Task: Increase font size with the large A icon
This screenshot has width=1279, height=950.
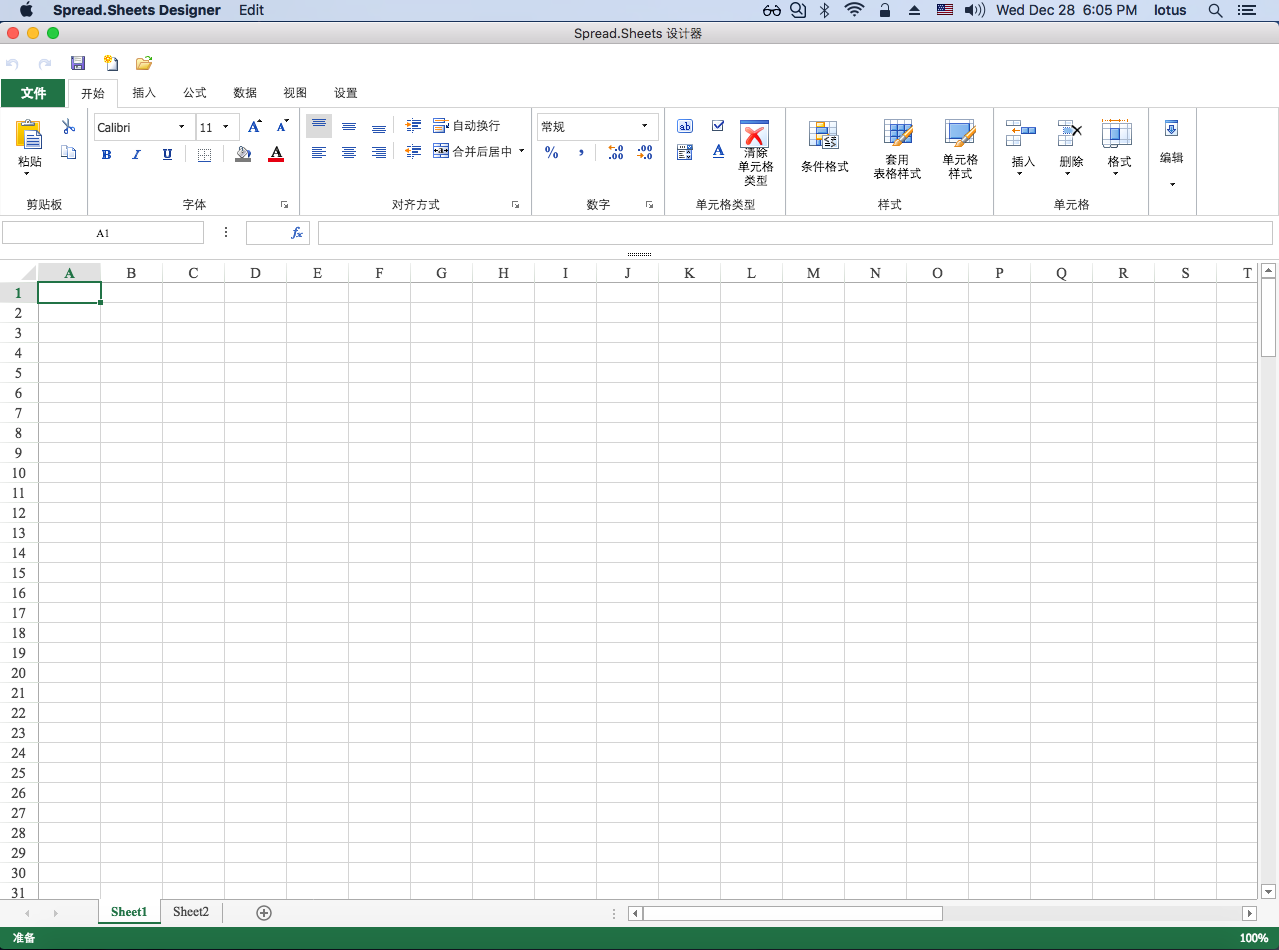Action: coord(255,126)
